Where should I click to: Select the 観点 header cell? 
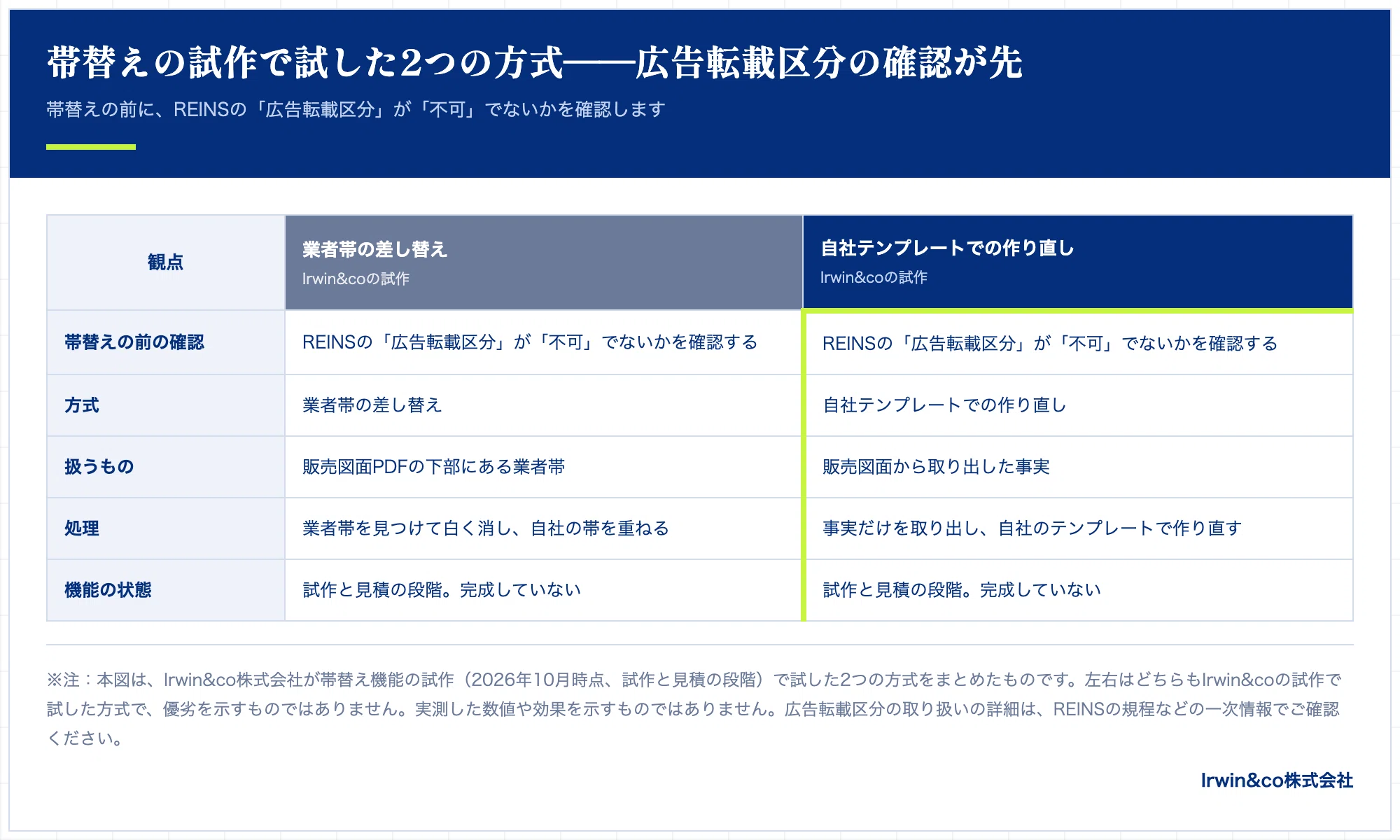166,262
